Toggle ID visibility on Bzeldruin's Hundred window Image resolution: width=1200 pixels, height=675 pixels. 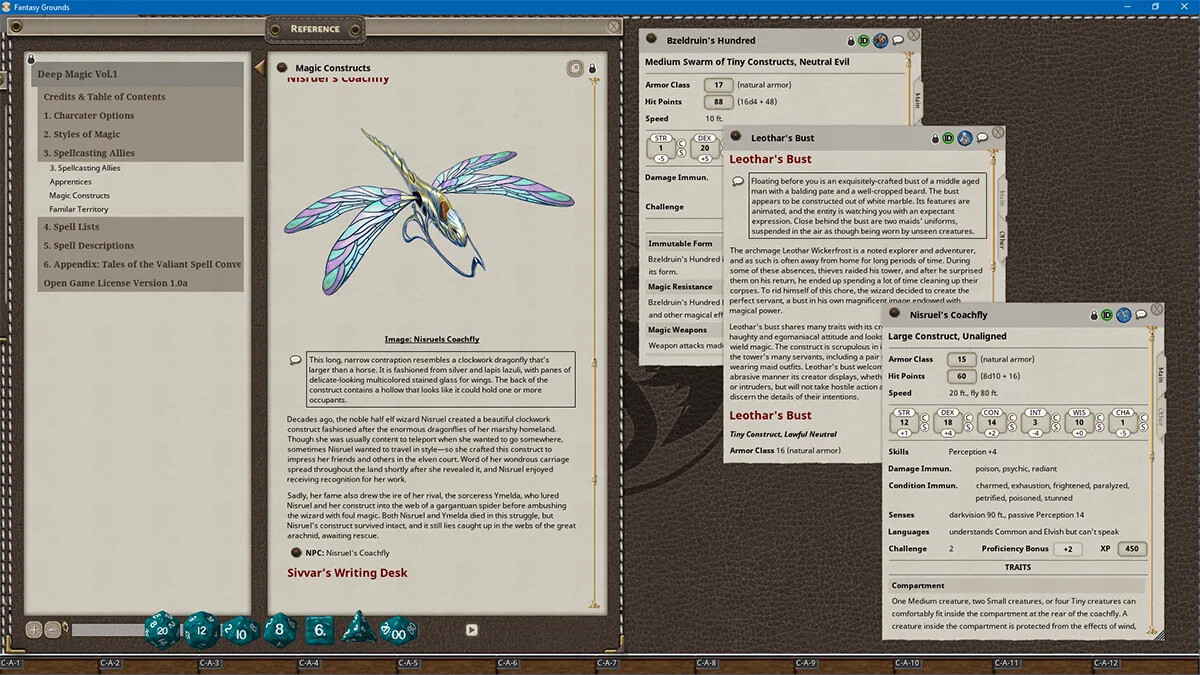(x=862, y=40)
